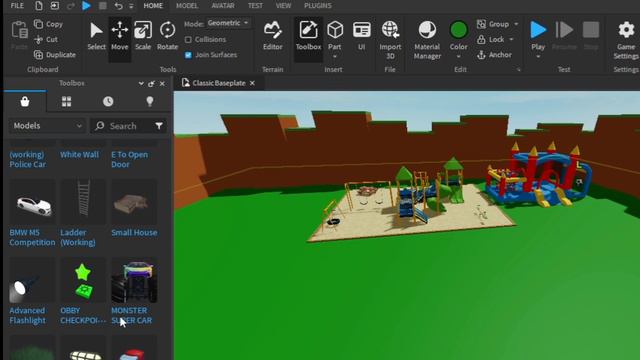Open the PLUGINS ribbon tab
Viewport: 640px width, 360px height.
click(x=318, y=6)
